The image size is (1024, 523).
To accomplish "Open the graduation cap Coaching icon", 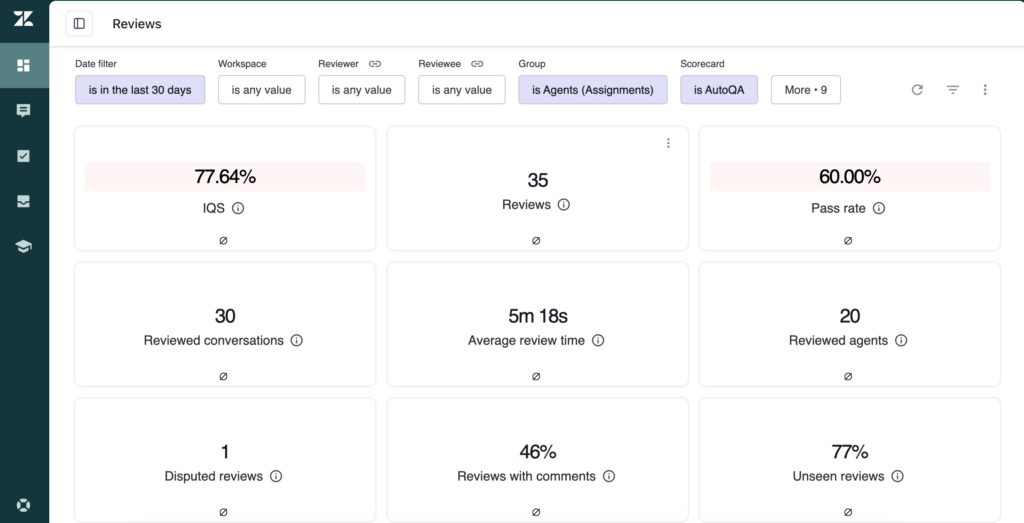I will pyautogui.click(x=23, y=246).
